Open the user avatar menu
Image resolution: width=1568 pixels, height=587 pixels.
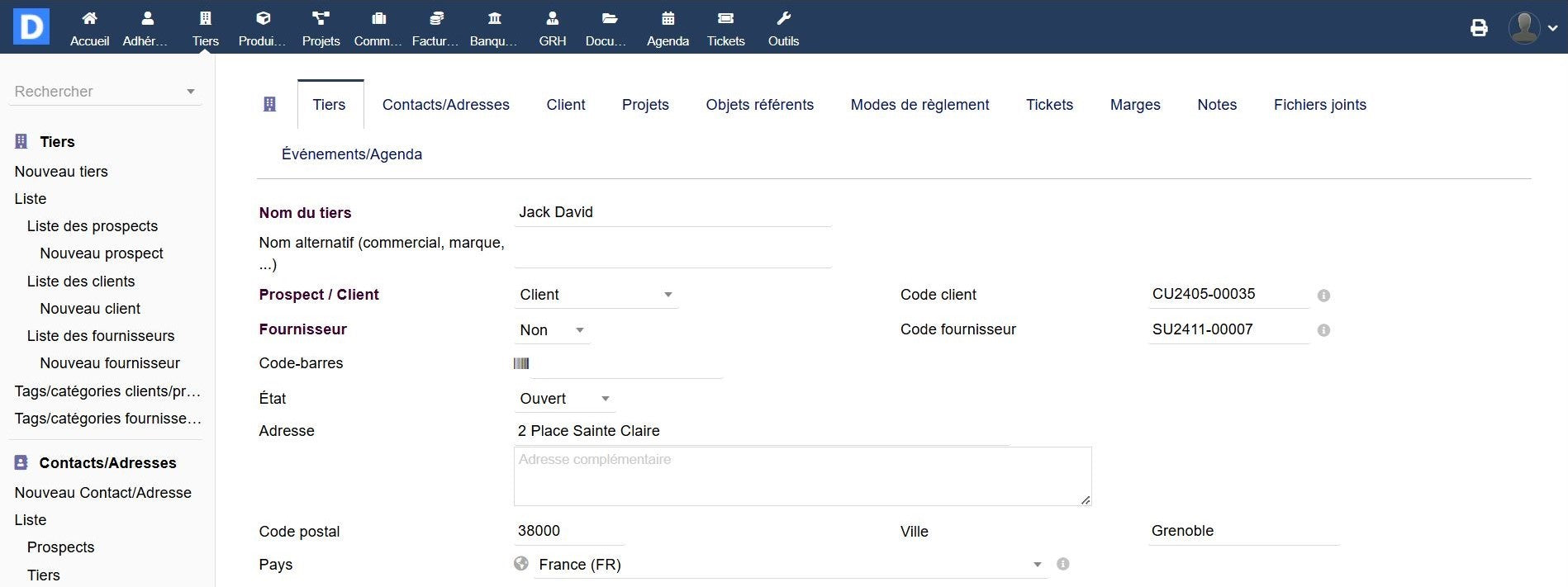click(1532, 28)
